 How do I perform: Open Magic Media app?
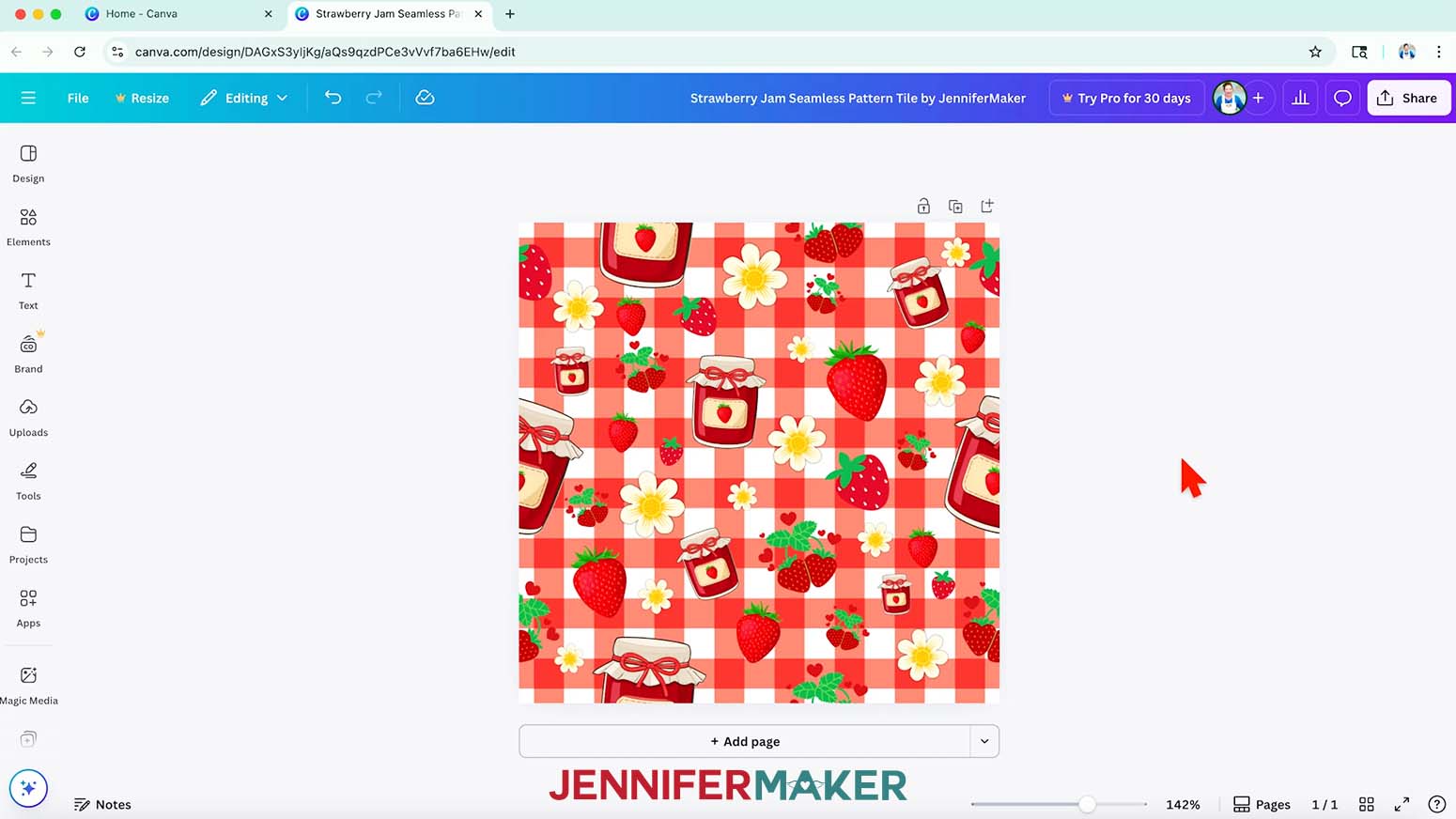[x=28, y=686]
